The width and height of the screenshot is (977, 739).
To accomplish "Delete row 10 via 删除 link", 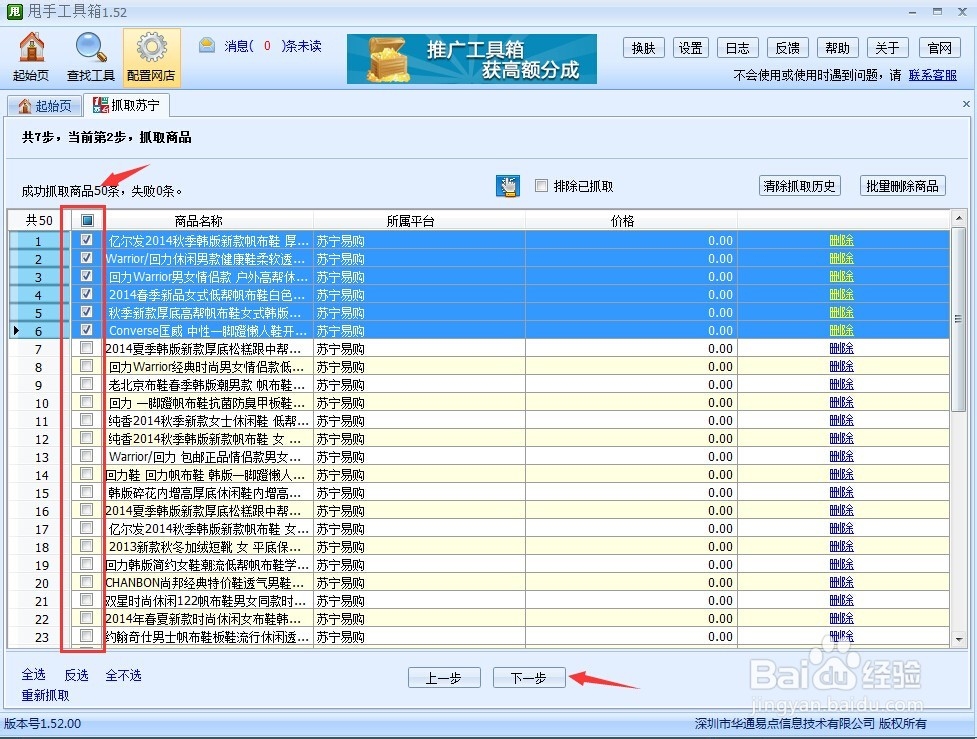I will [x=841, y=403].
